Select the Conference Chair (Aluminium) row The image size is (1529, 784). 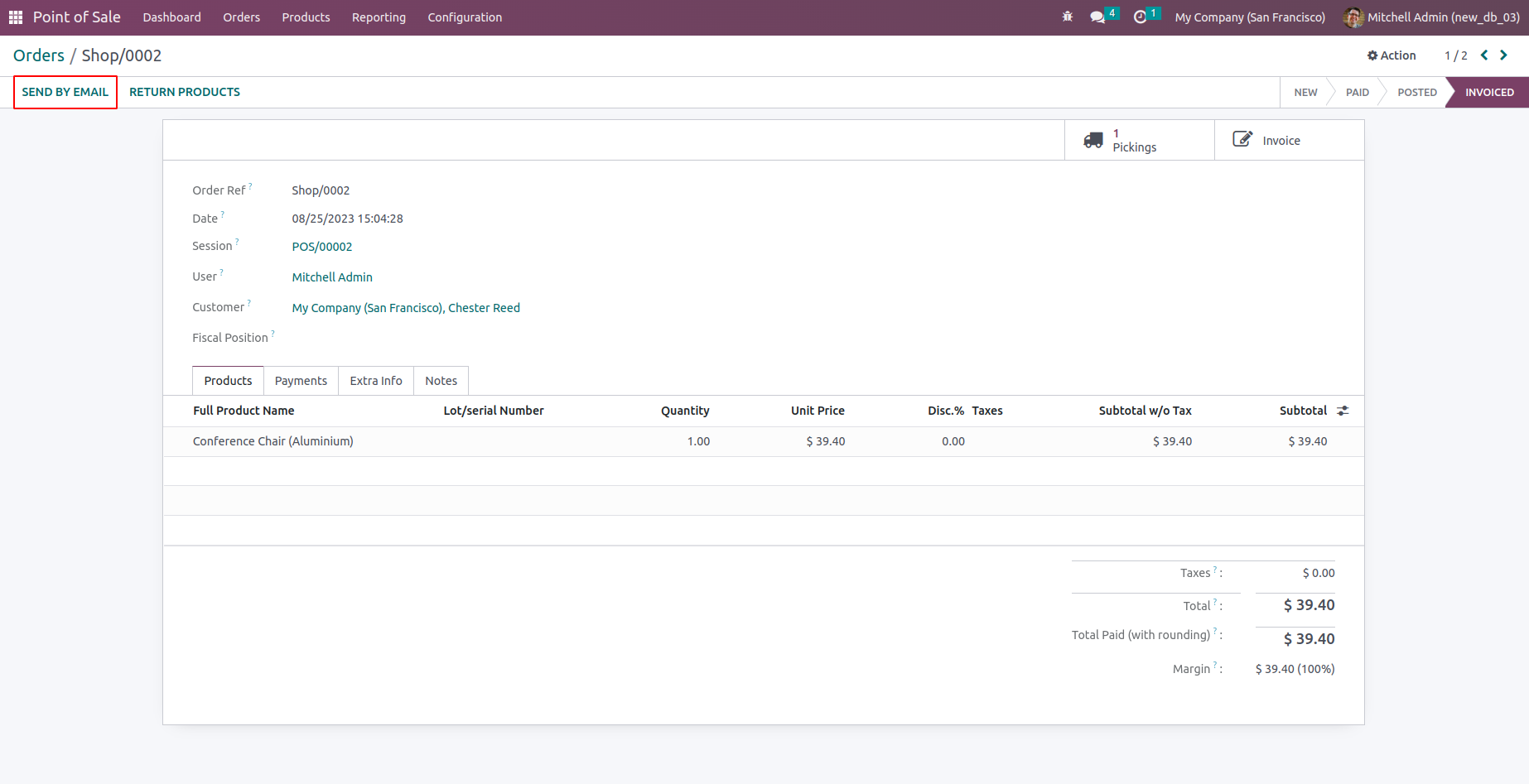point(764,441)
